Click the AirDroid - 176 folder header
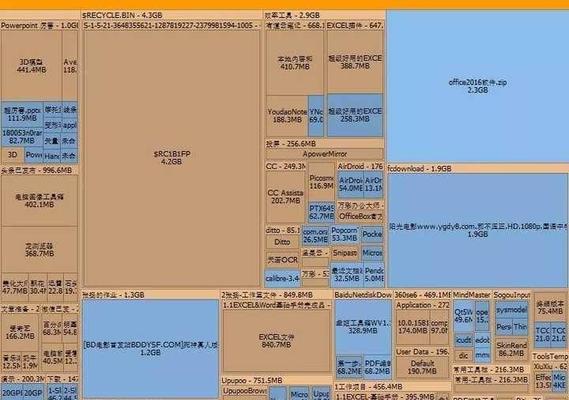 360,166
